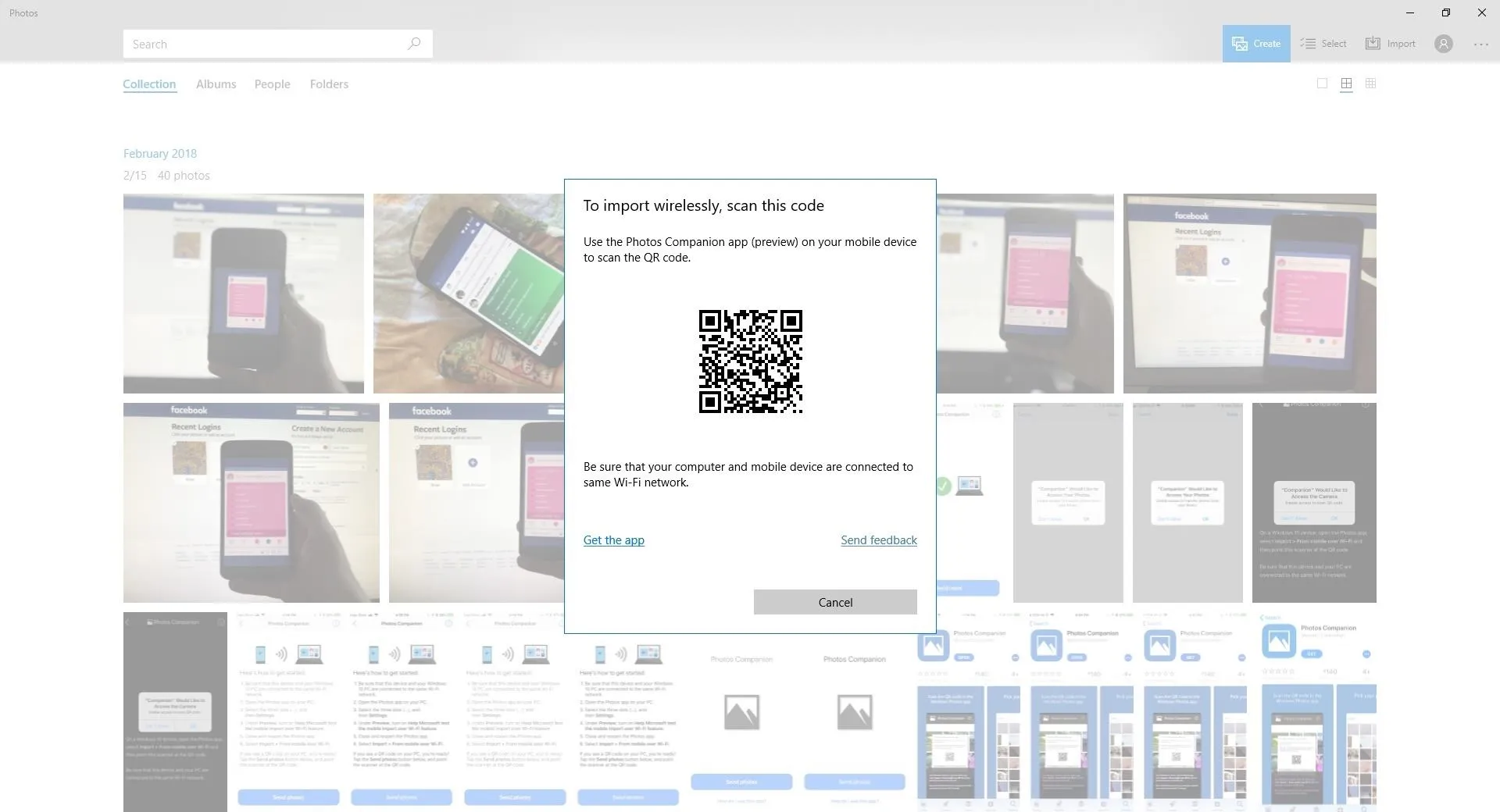Select medium grid view icon
1500x812 pixels.
1346,84
